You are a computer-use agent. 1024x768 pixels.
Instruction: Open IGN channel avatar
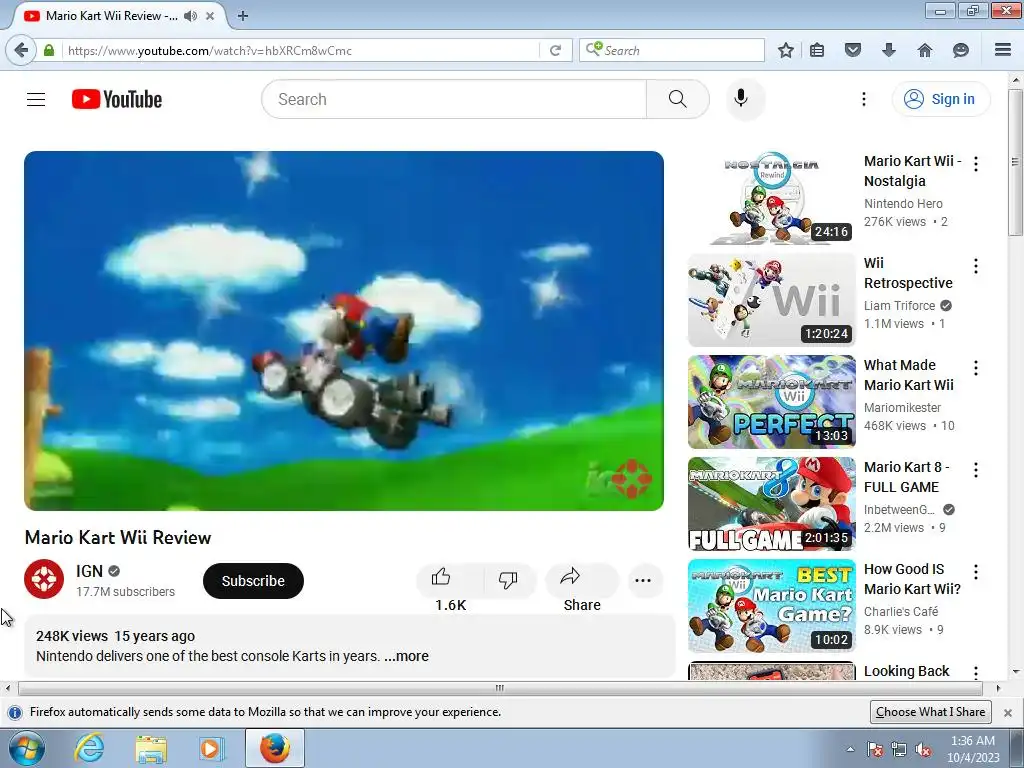click(44, 579)
